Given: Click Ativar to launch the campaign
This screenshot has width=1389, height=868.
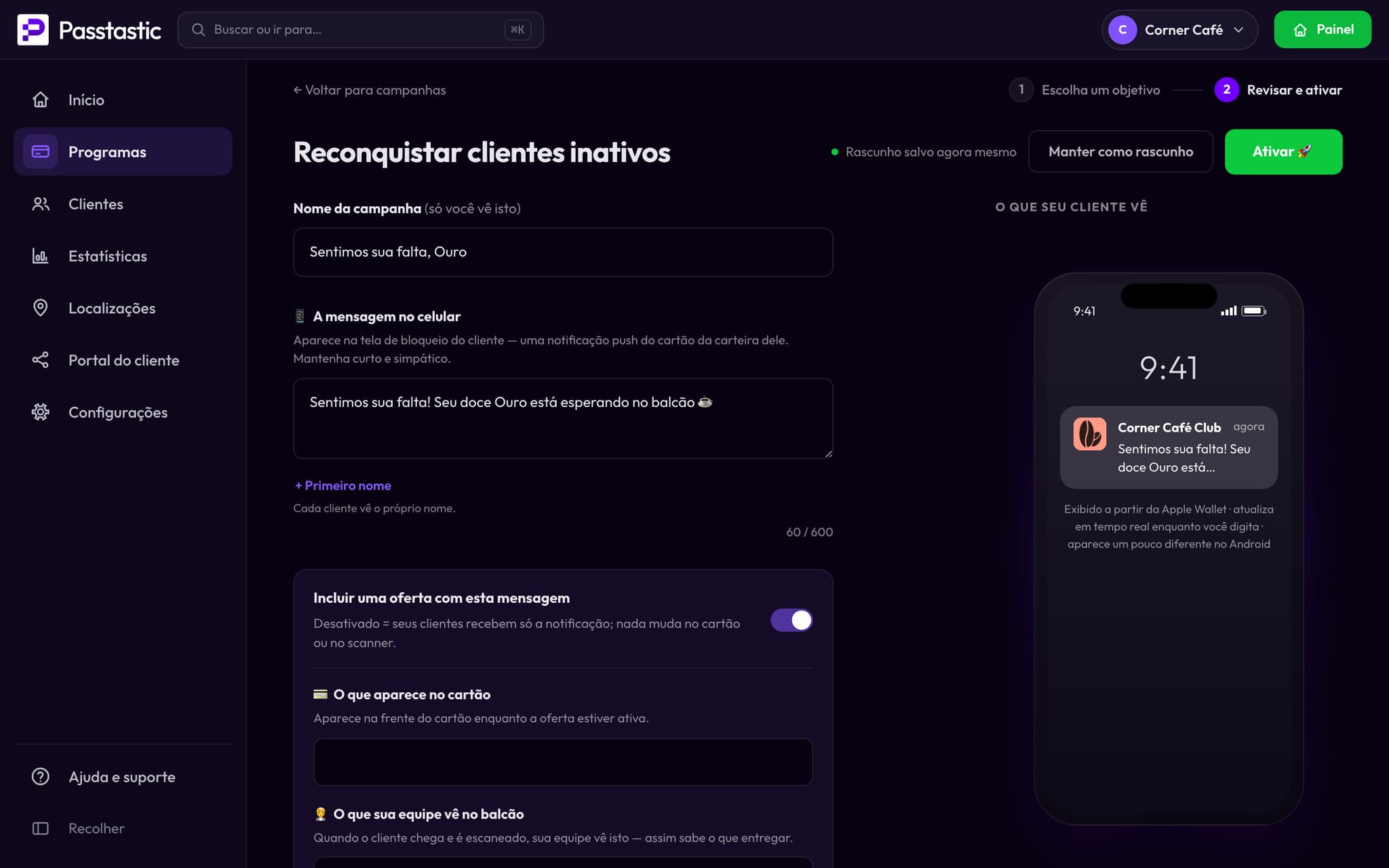Looking at the screenshot, I should coord(1283,152).
